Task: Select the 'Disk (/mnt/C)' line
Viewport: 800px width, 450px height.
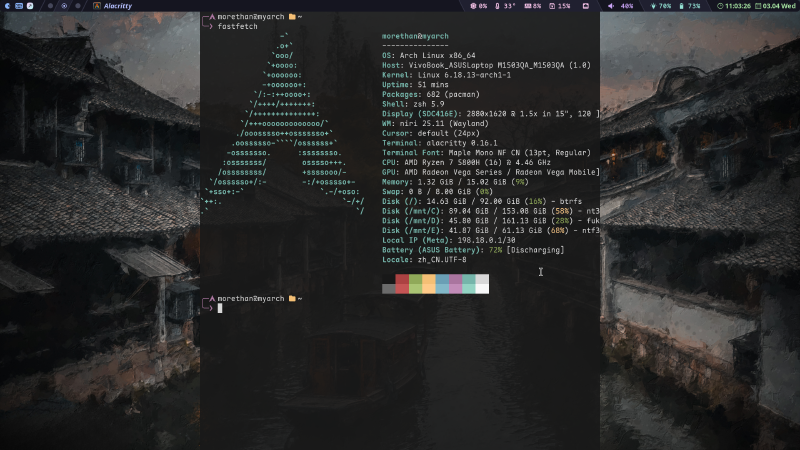Action: click(491, 211)
